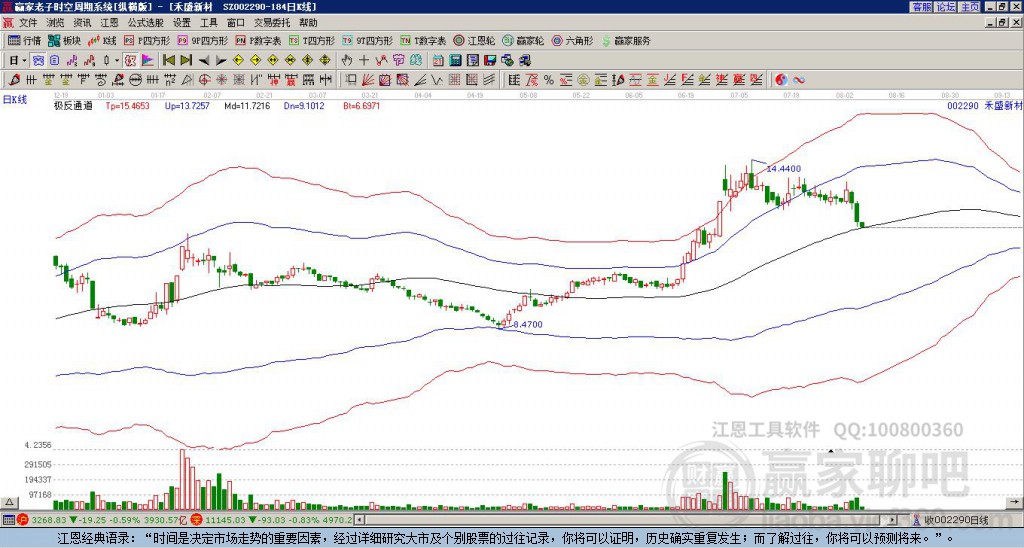Open the P四方形 tool
This screenshot has height=548, width=1024.
[x=147, y=40]
